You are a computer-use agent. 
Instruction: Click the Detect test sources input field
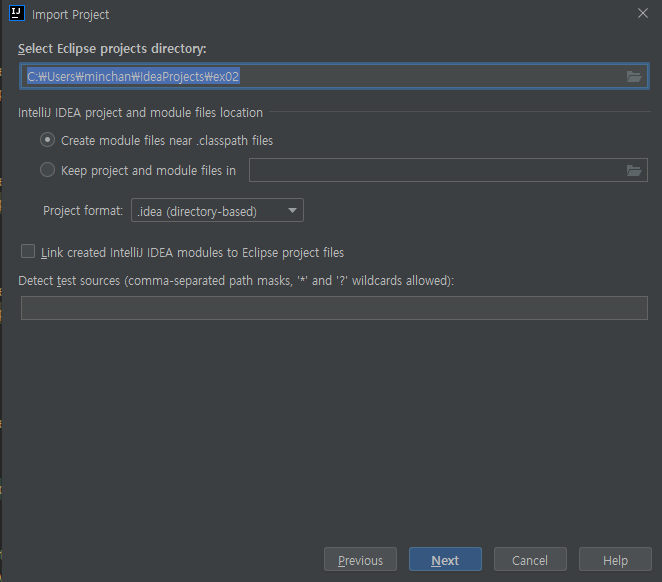pos(334,308)
